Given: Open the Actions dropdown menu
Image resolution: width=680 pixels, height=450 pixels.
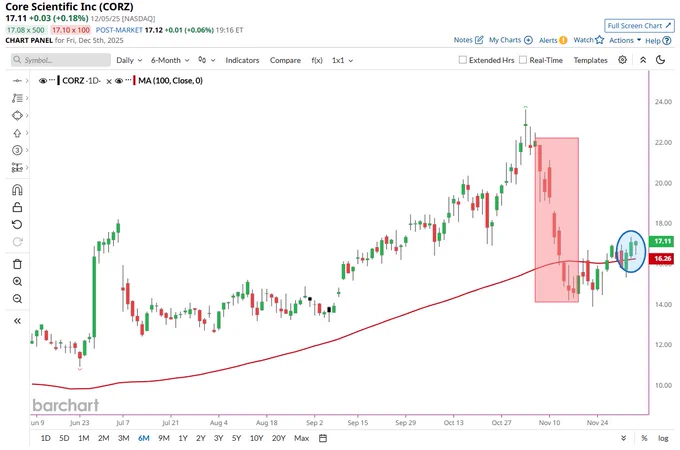Looking at the screenshot, I should click(x=625, y=40).
